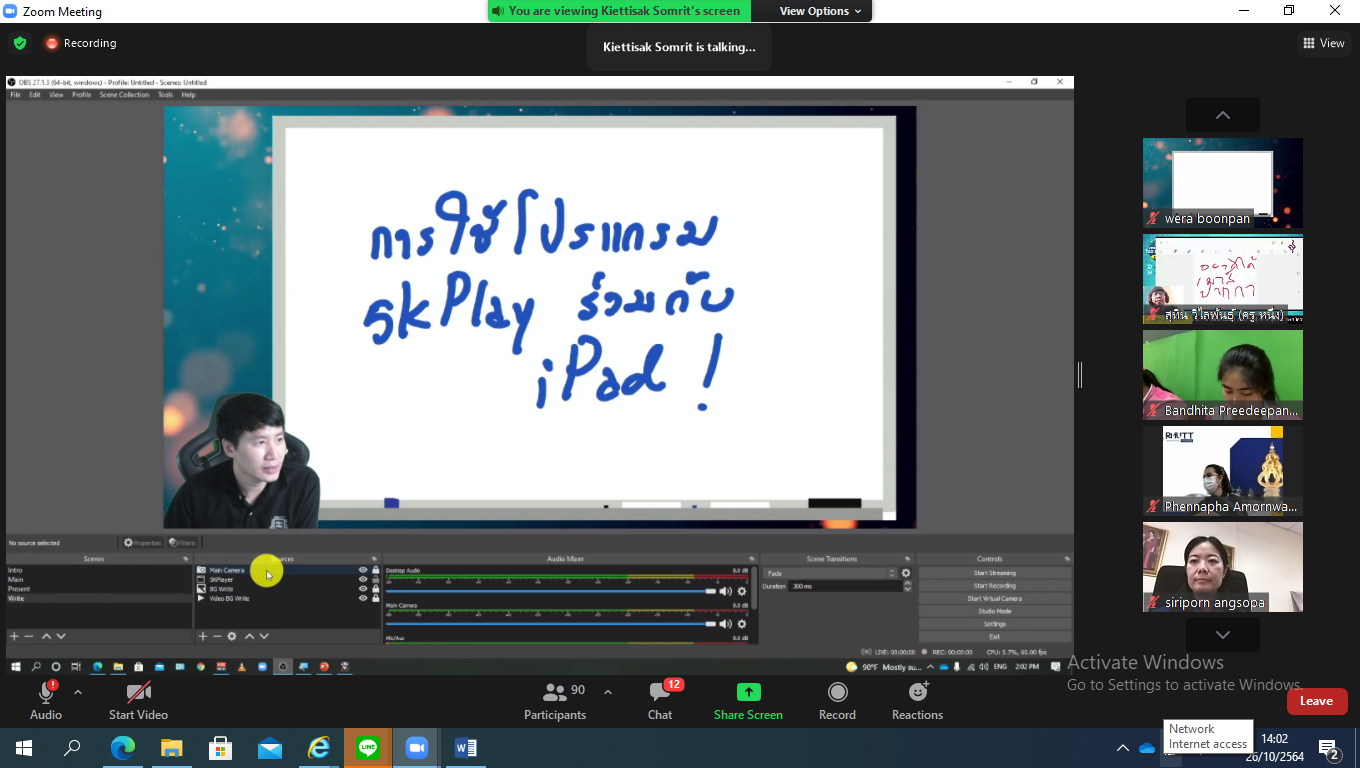Image resolution: width=1360 pixels, height=768 pixels.
Task: Open the View layout grid button
Action: pos(1323,43)
